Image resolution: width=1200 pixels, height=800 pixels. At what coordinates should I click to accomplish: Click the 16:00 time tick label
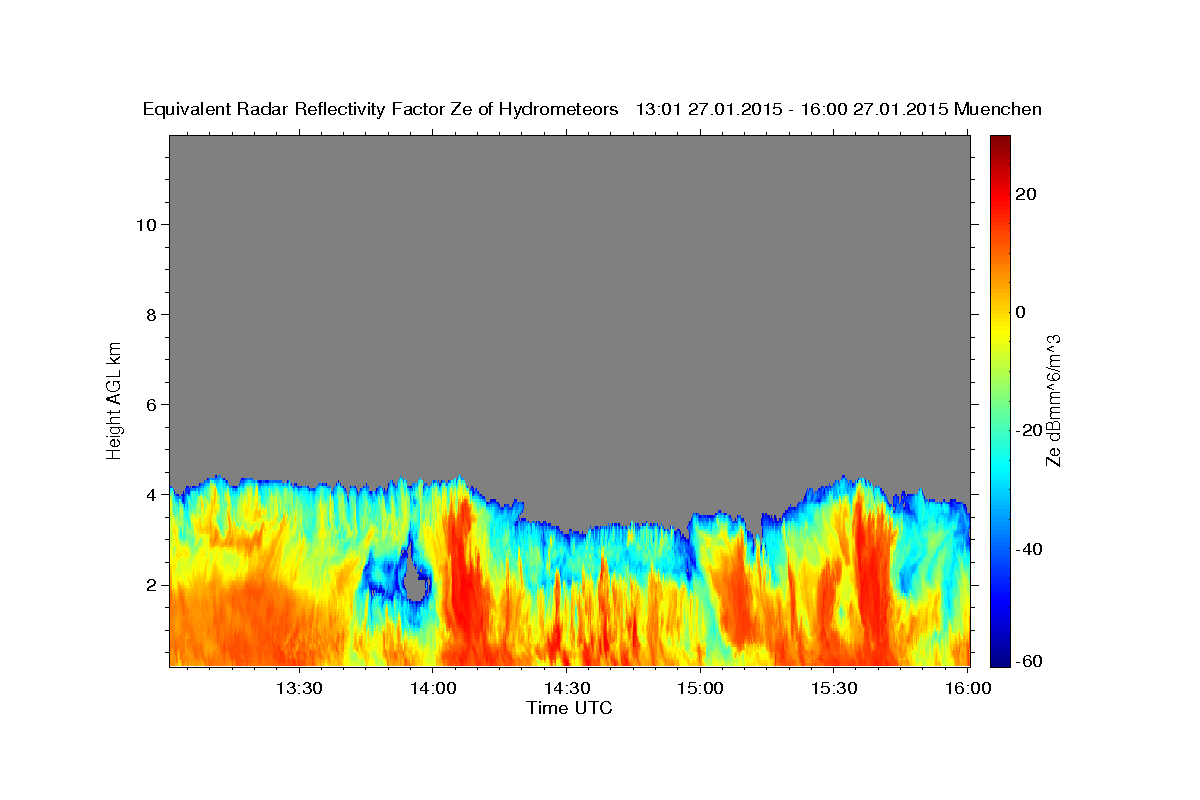point(968,688)
